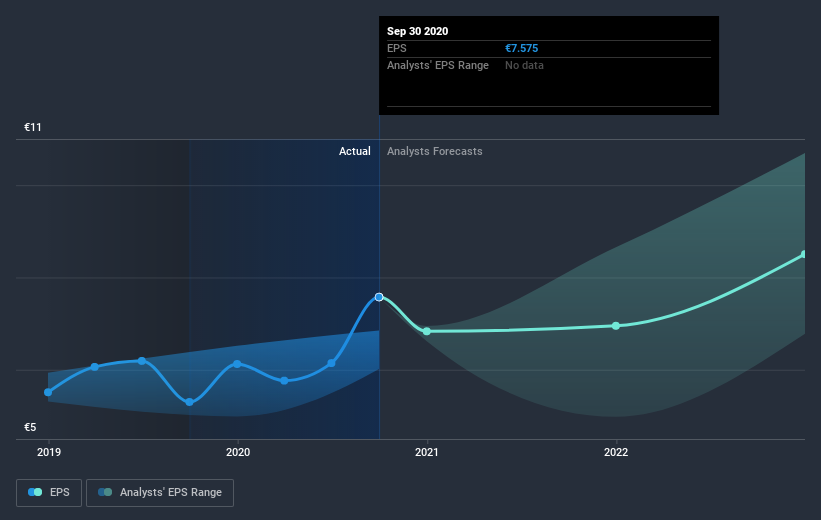Click the EPS legend color icon
Image resolution: width=821 pixels, height=520 pixels.
pyautogui.click(x=35, y=492)
